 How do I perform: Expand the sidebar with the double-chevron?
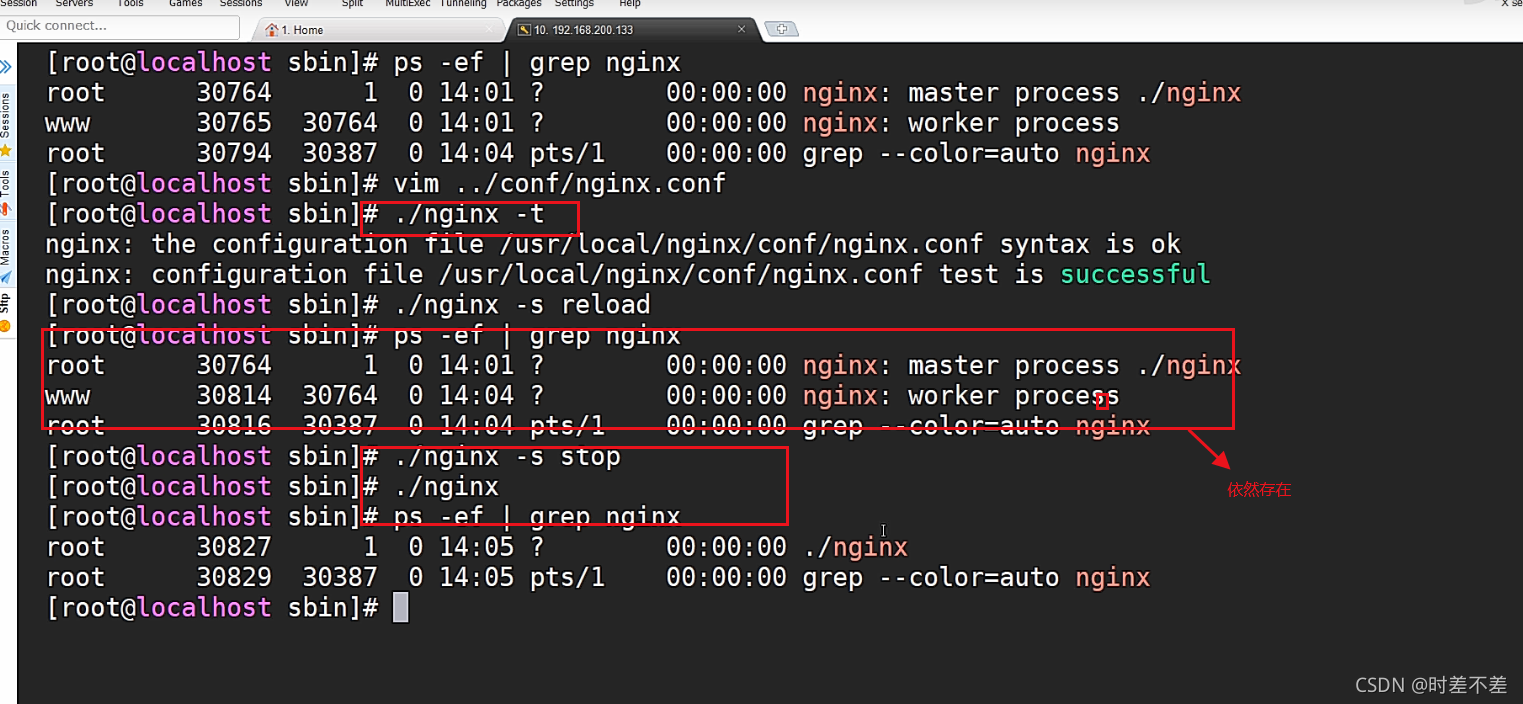pos(6,67)
